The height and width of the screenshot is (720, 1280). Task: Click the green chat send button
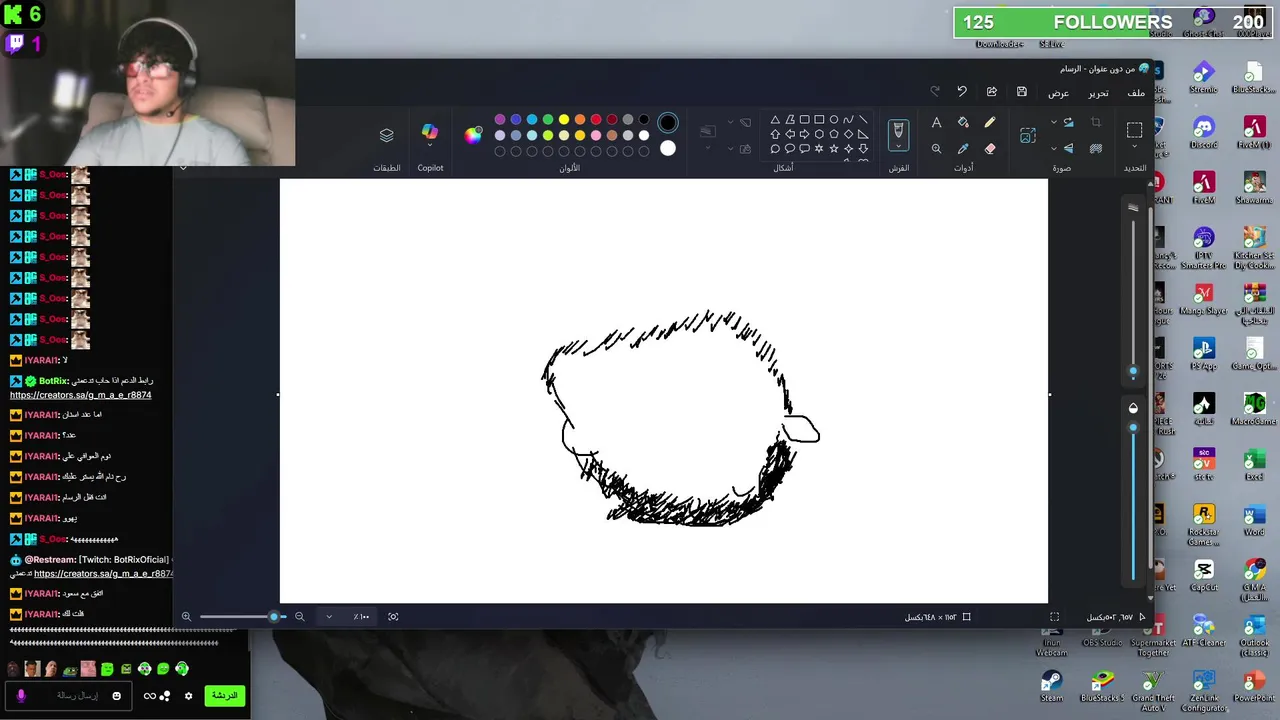tap(225, 696)
